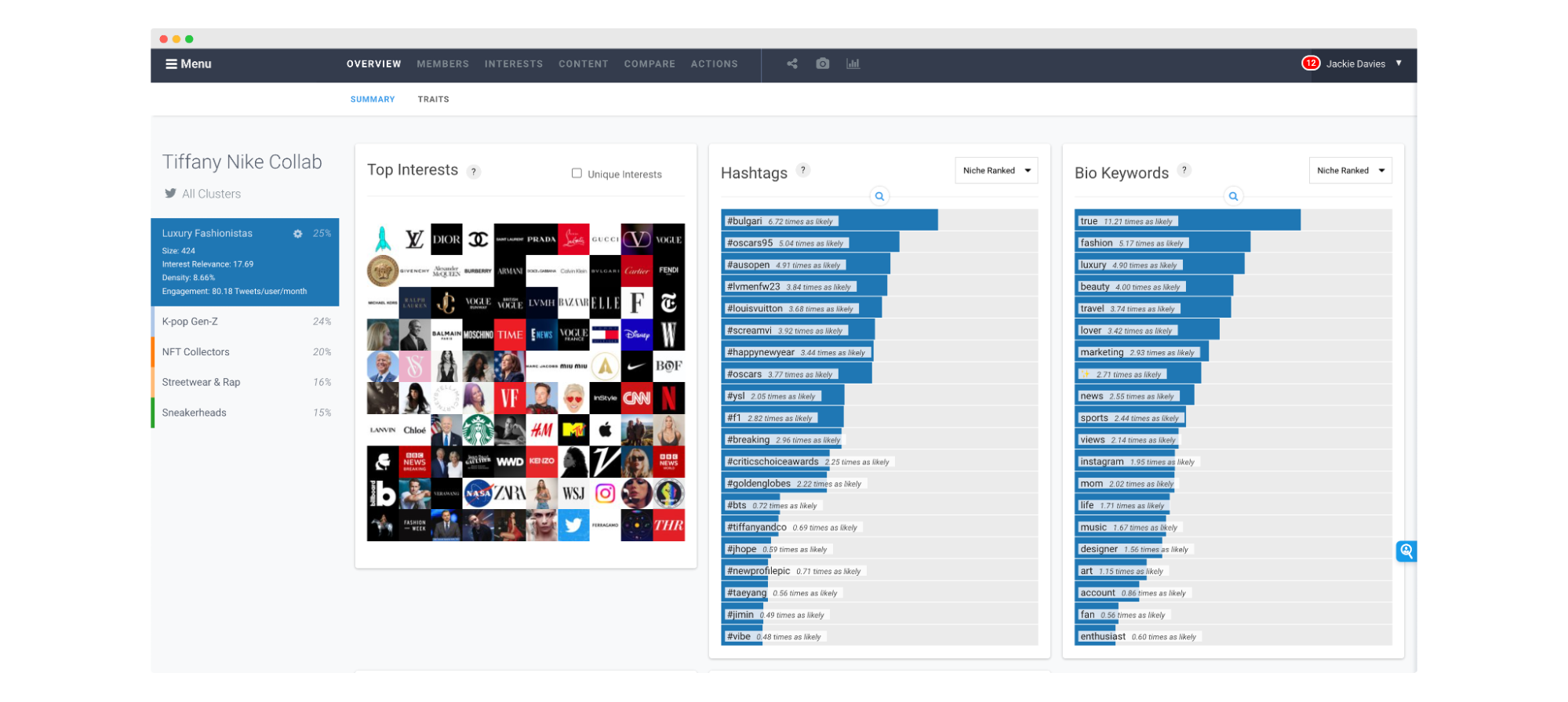Select the K-pop Gen-Z cluster

(x=245, y=322)
